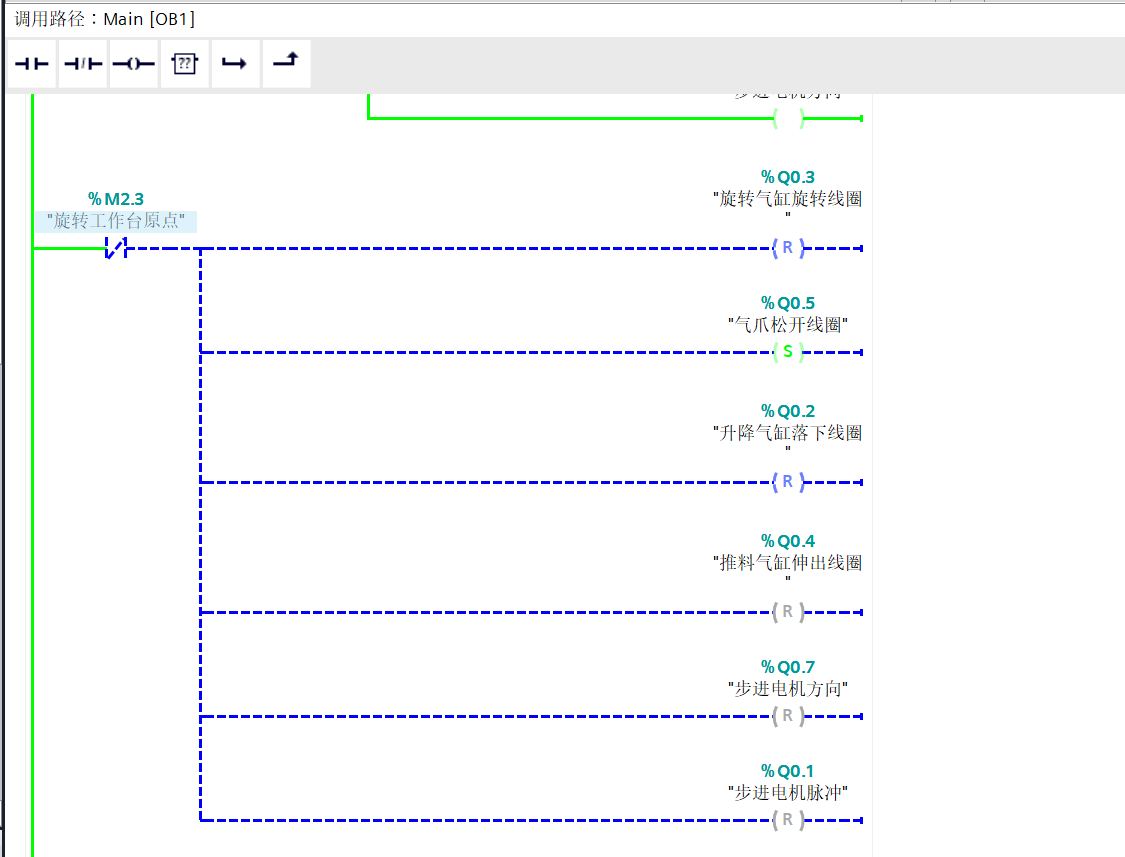Select the set coil of Q0.5
Viewport: 1125px width, 857px height.
click(x=788, y=352)
